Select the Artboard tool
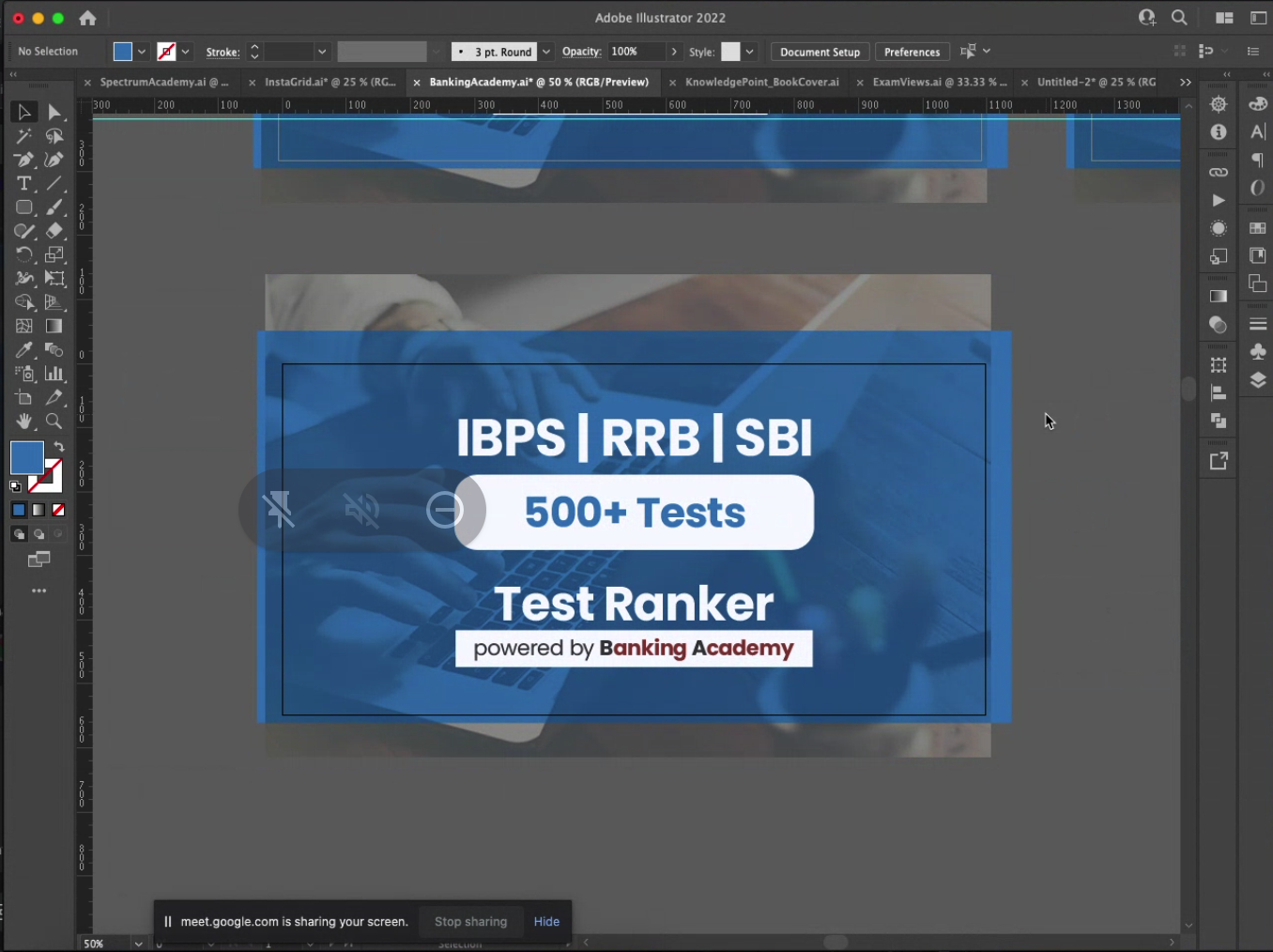This screenshot has width=1273, height=952. pyautogui.click(x=24, y=398)
